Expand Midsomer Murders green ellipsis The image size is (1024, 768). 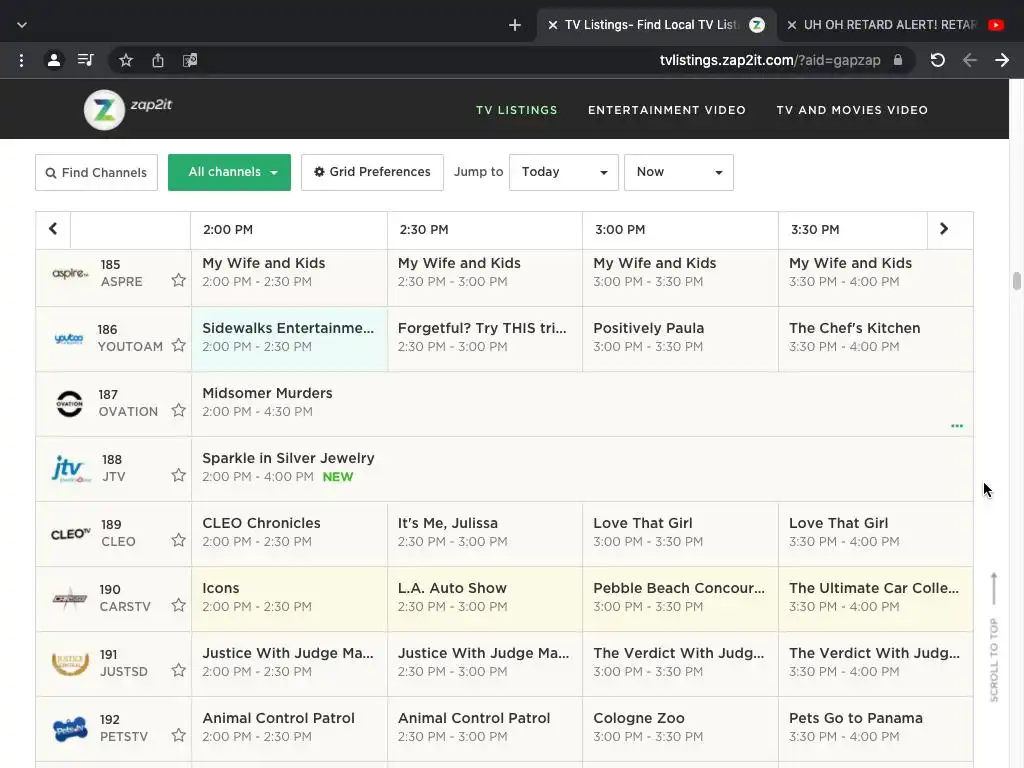(x=957, y=426)
